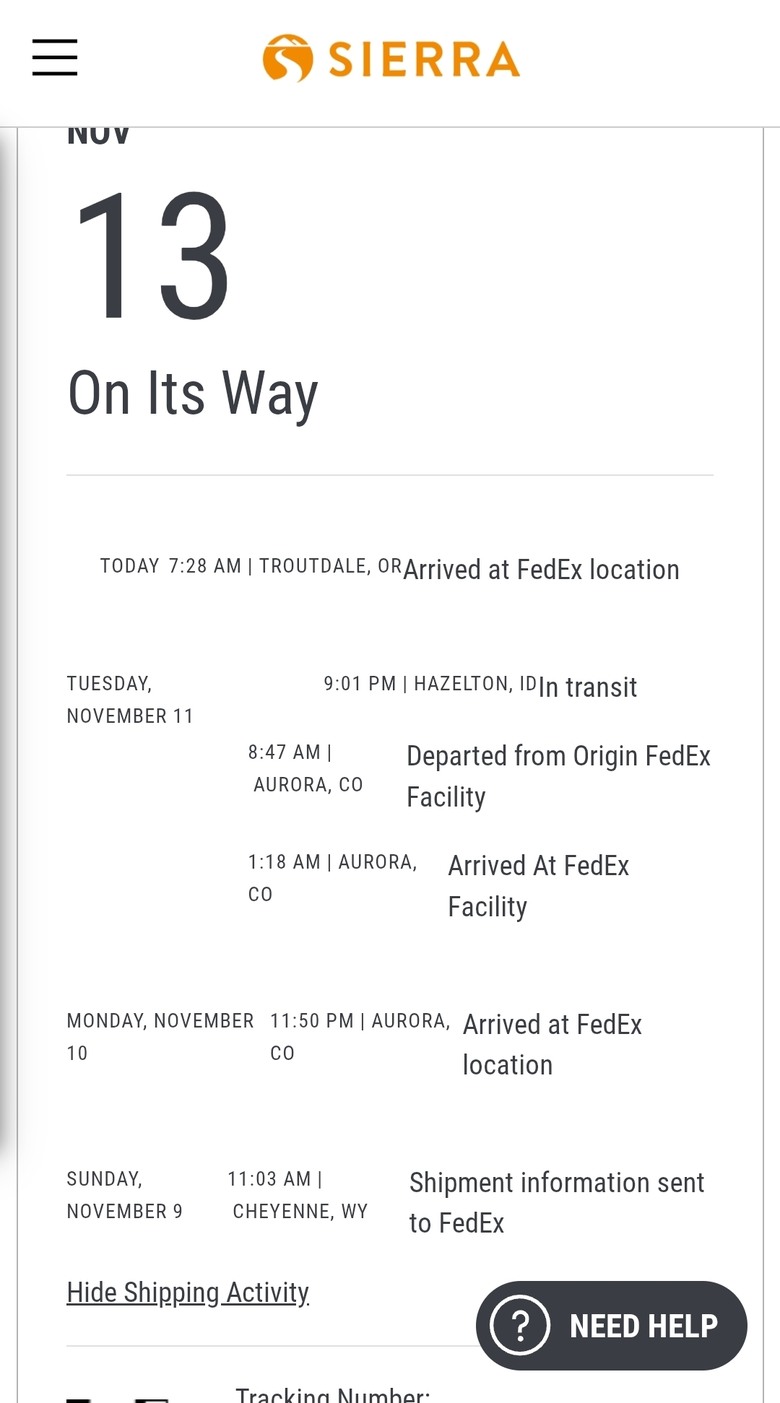The width and height of the screenshot is (780, 1403).
Task: Click the On Its Way status heading
Action: (x=193, y=393)
